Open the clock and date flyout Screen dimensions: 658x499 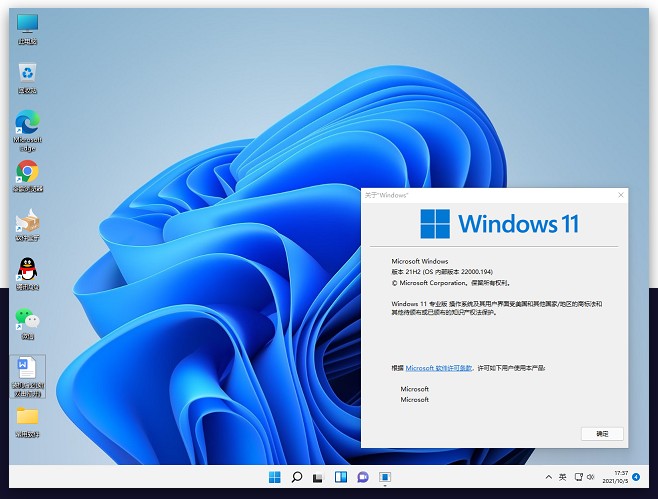[x=620, y=478]
